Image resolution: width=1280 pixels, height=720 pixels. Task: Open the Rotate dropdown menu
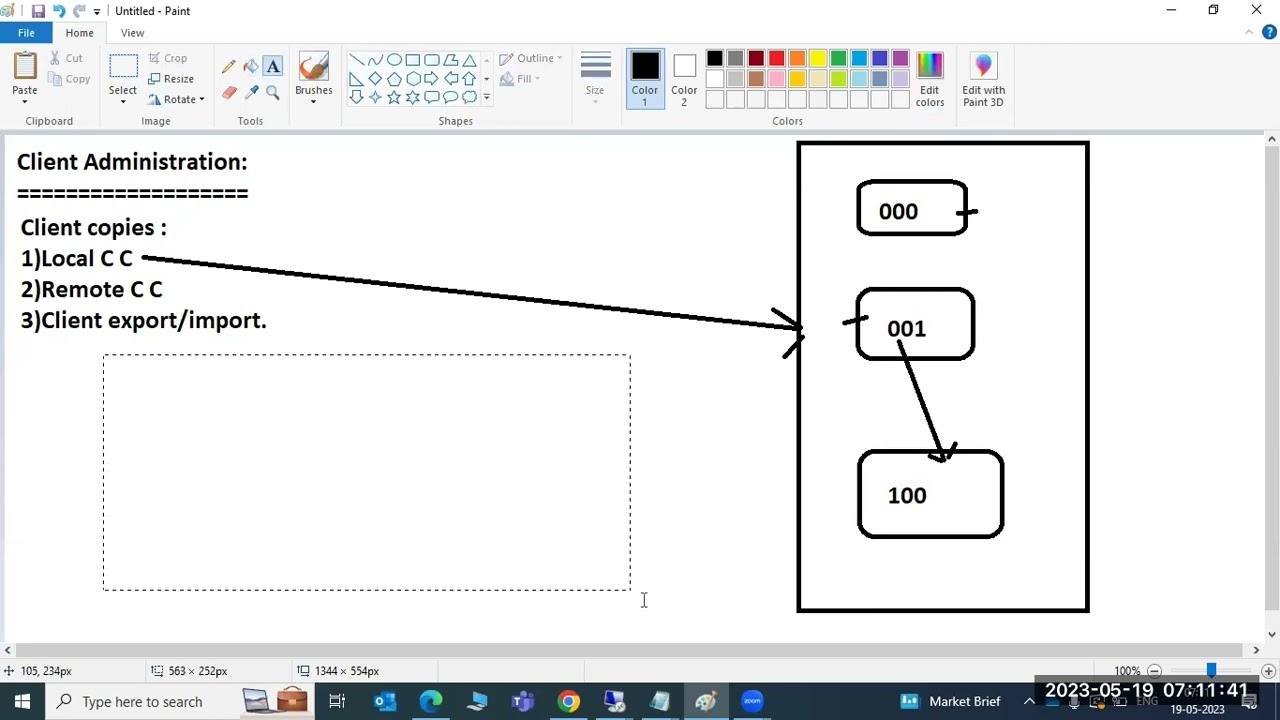coord(177,100)
